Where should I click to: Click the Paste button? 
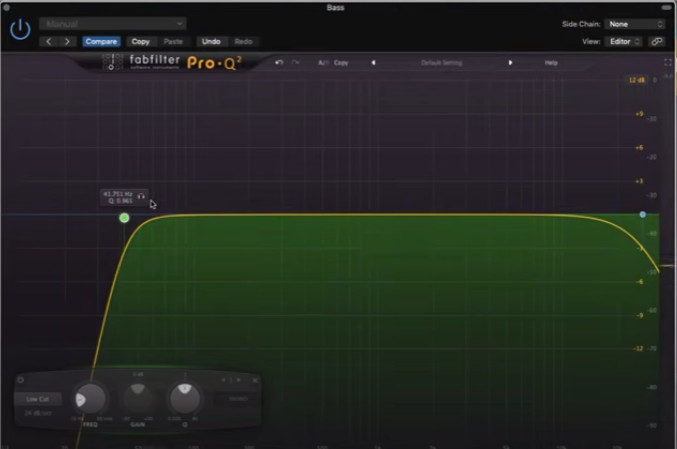pos(173,41)
